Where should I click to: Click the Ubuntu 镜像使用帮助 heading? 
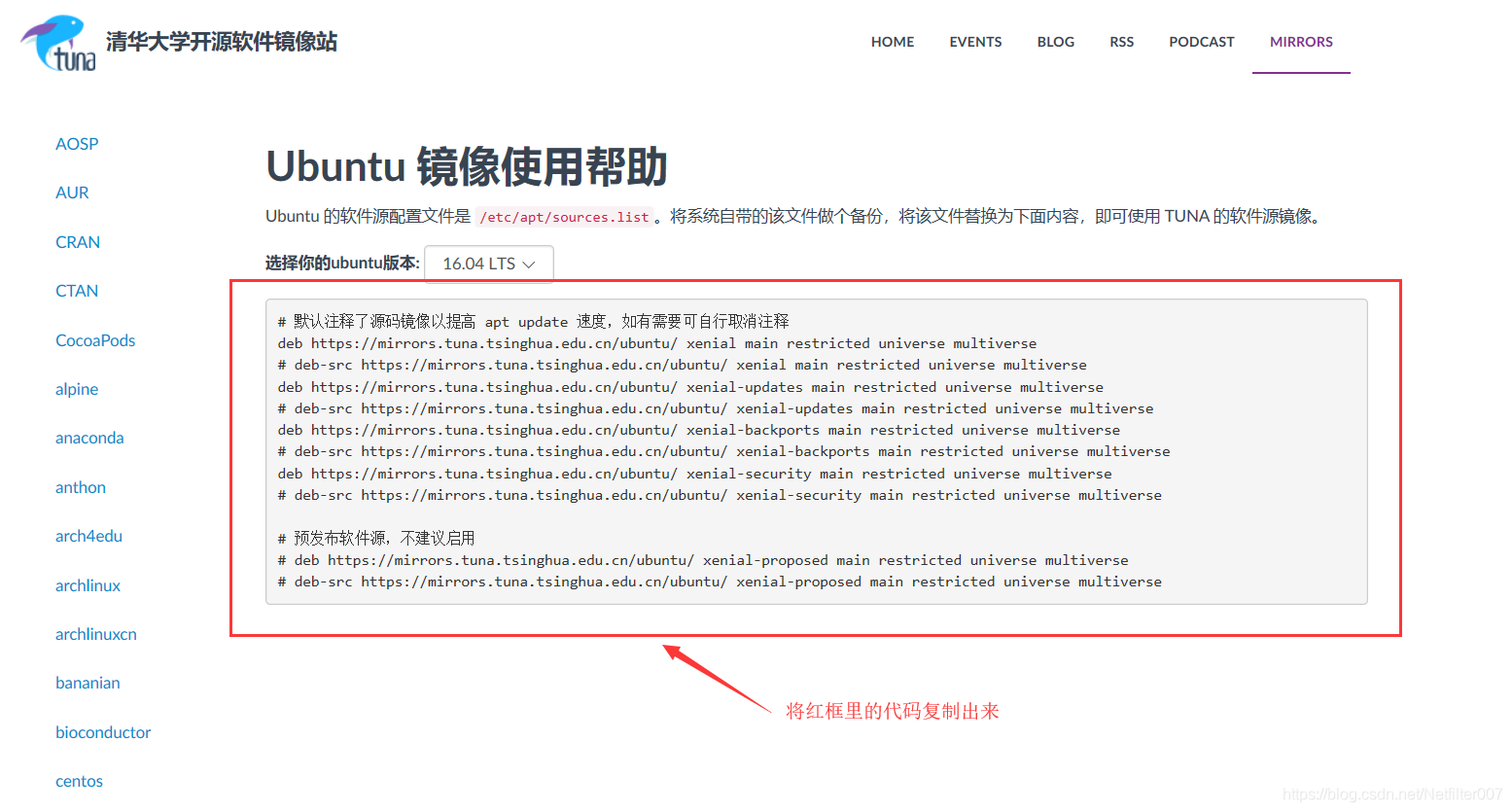[467, 166]
